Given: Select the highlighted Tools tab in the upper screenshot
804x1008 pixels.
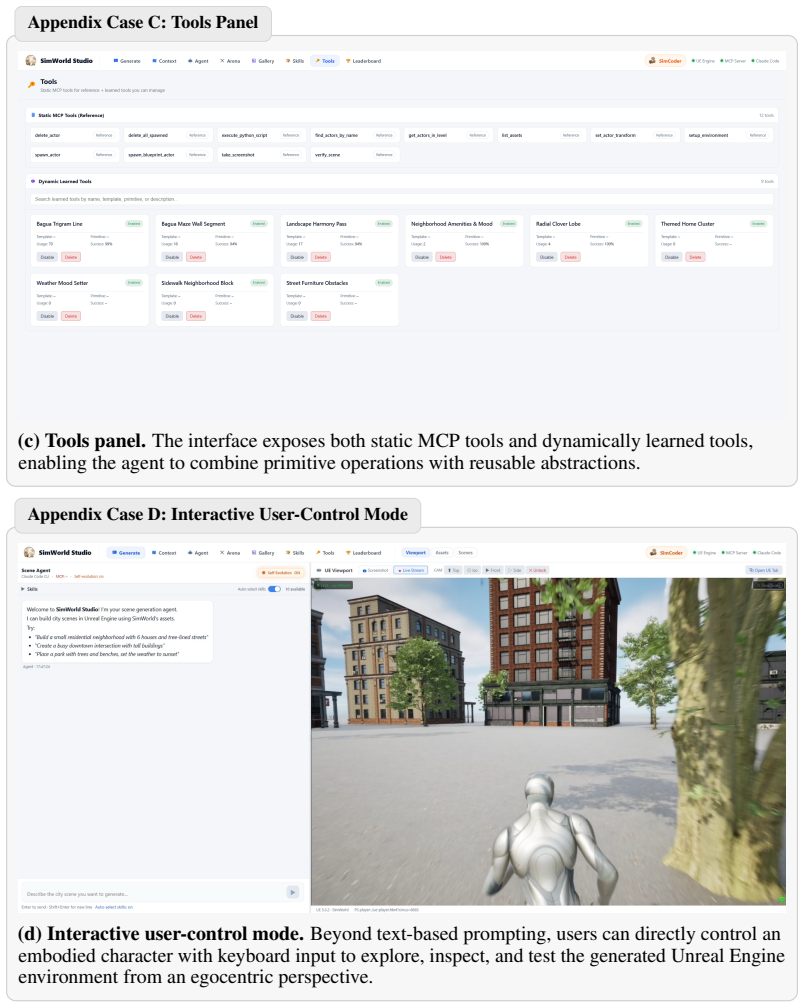Looking at the screenshot, I should point(325,61).
